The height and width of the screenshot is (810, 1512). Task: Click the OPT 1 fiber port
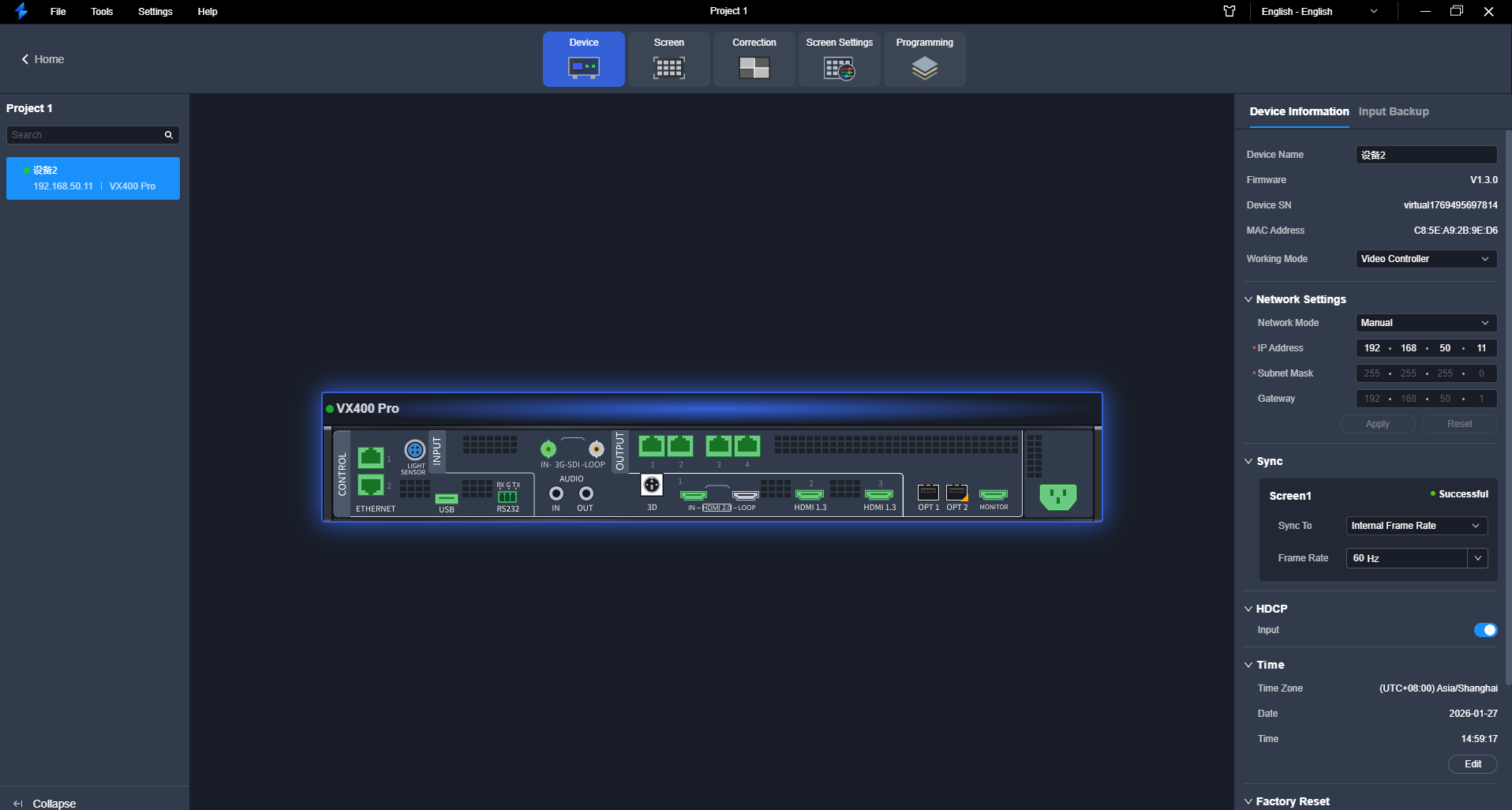pyautogui.click(x=928, y=493)
